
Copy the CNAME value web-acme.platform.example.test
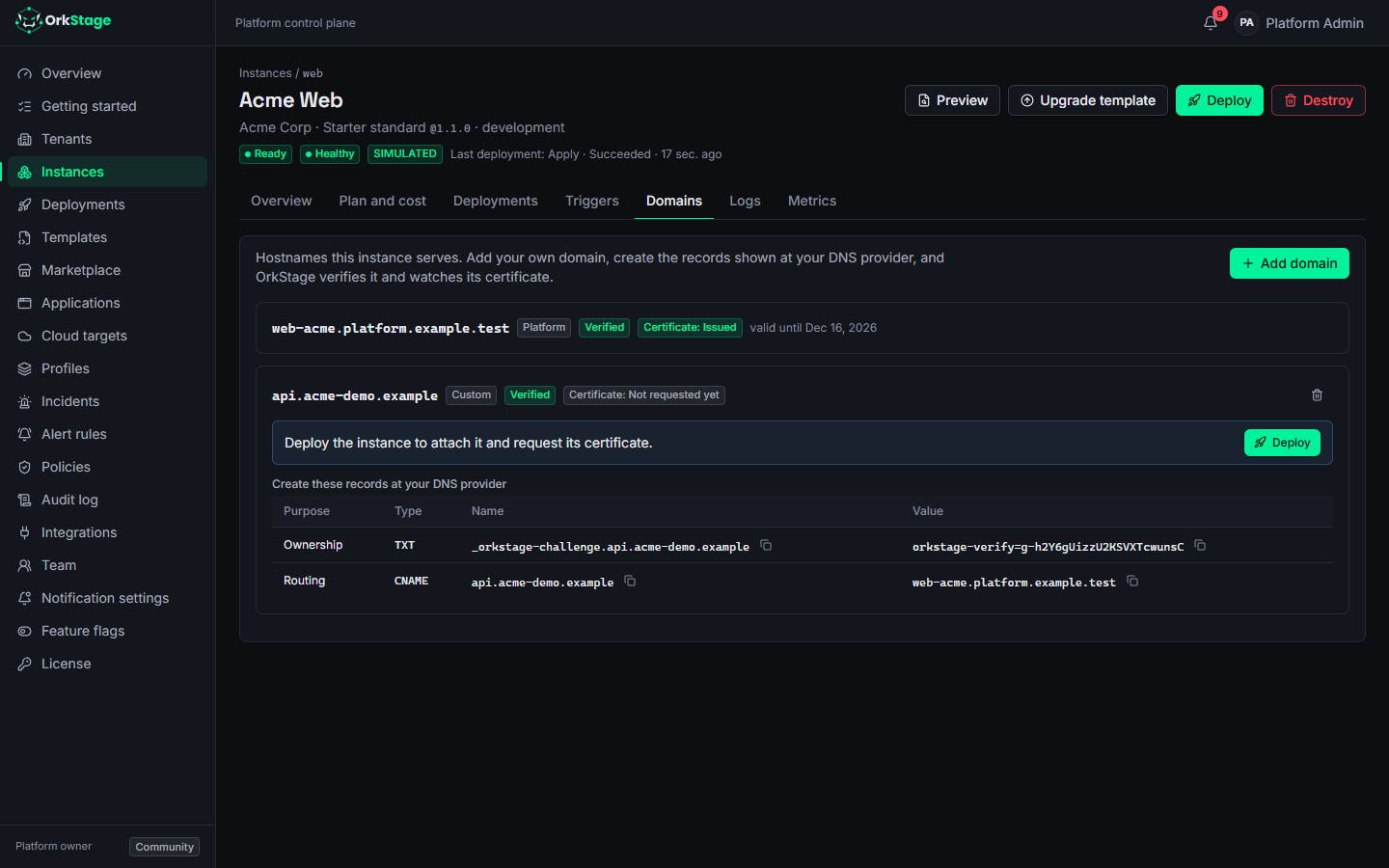tap(1132, 581)
